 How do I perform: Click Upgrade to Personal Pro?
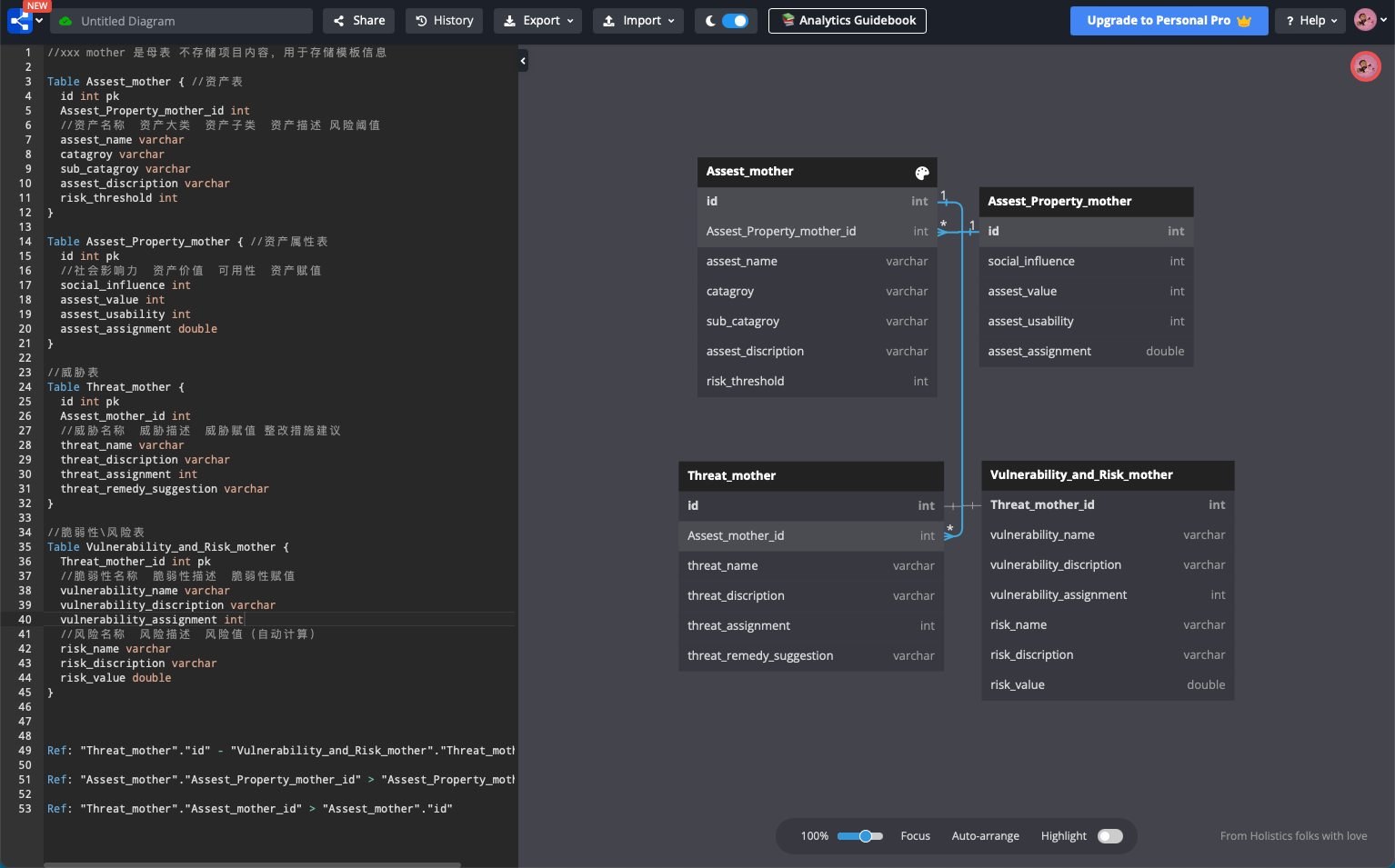[x=1169, y=20]
